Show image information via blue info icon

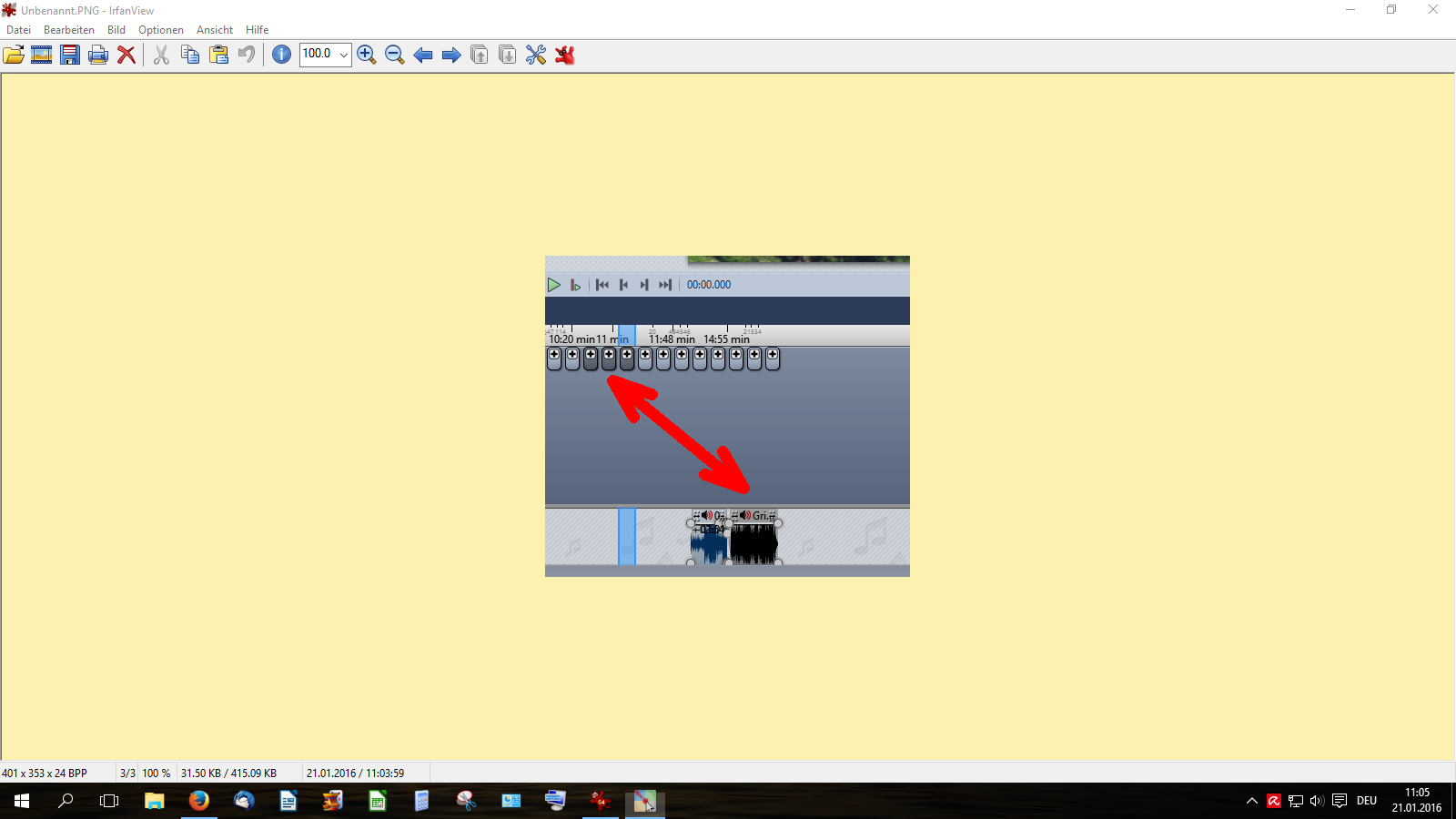pos(282,55)
